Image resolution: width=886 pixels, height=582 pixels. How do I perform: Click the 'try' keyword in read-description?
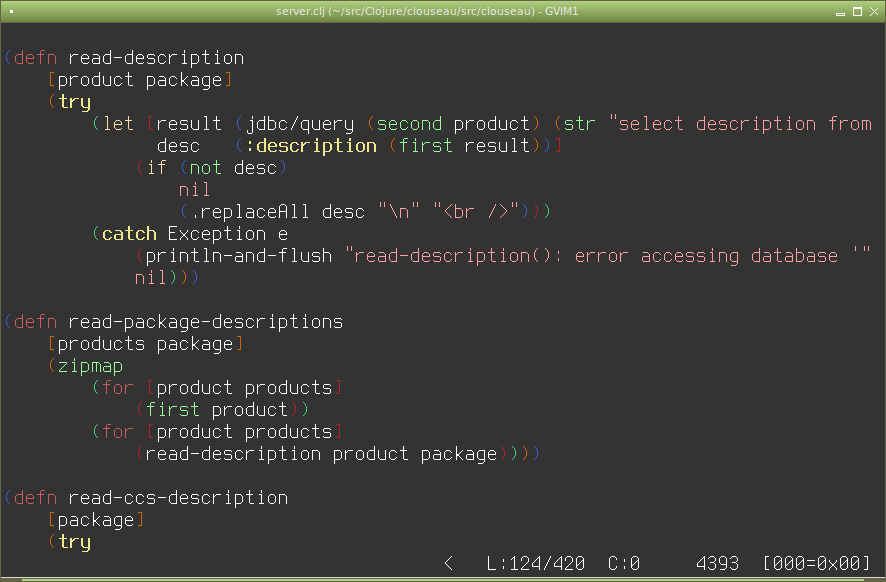click(x=75, y=102)
